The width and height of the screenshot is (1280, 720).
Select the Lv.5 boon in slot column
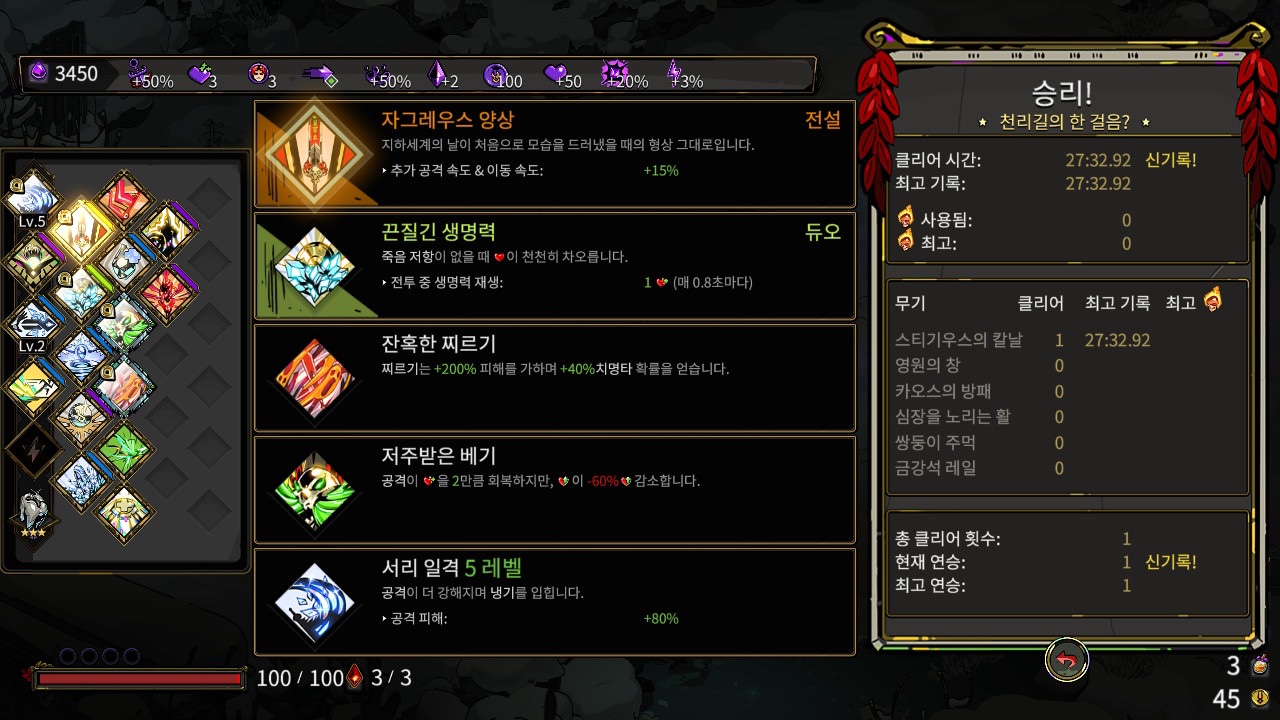pyautogui.click(x=33, y=196)
